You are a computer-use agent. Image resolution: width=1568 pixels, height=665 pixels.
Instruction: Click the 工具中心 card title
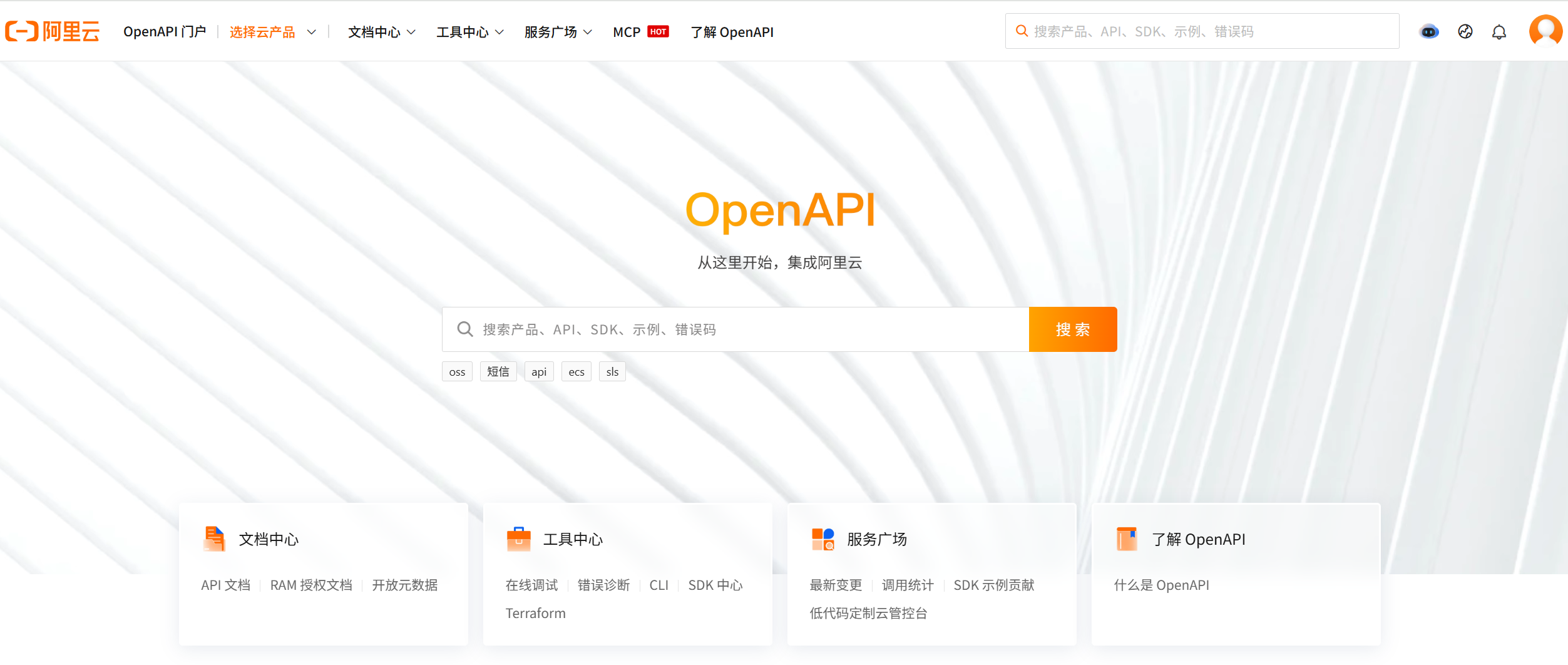click(x=573, y=539)
